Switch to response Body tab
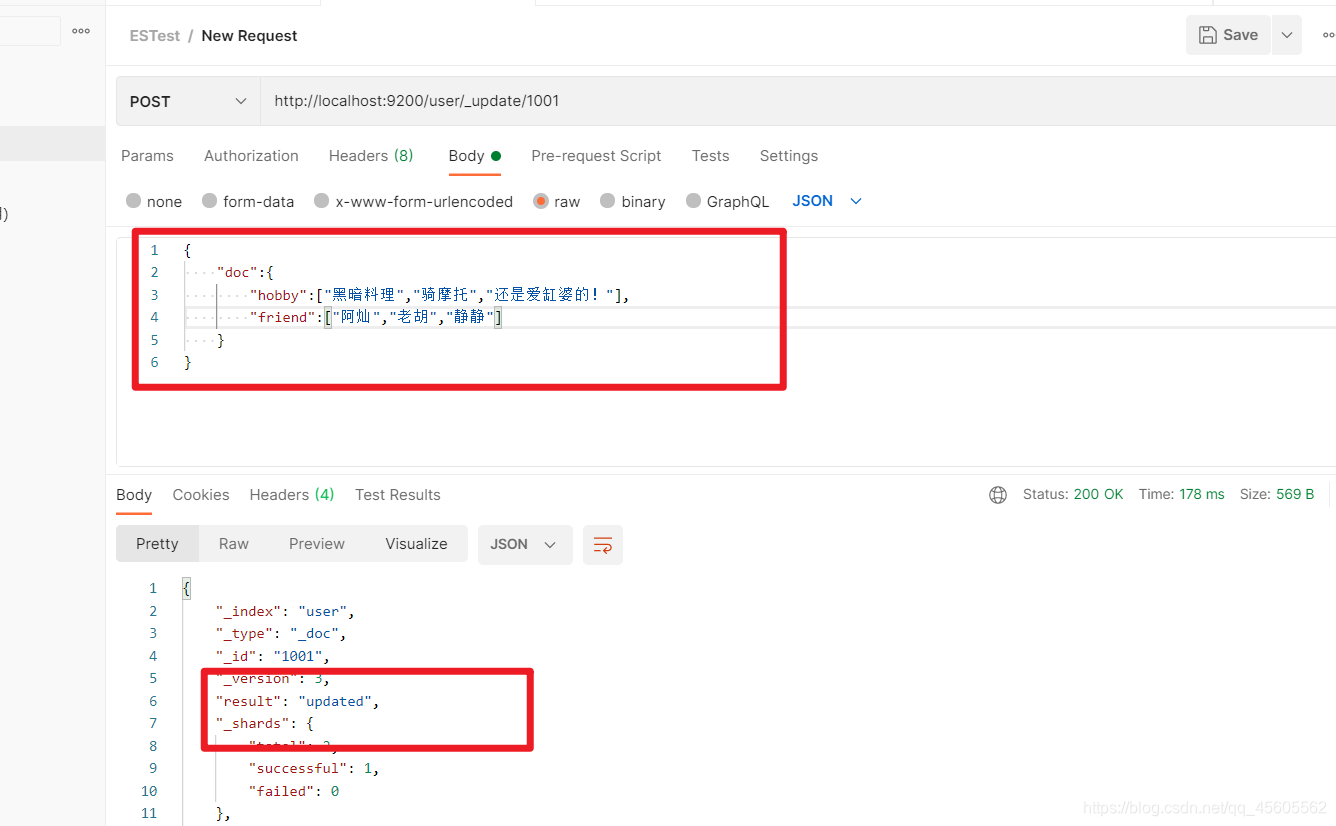 coord(134,495)
